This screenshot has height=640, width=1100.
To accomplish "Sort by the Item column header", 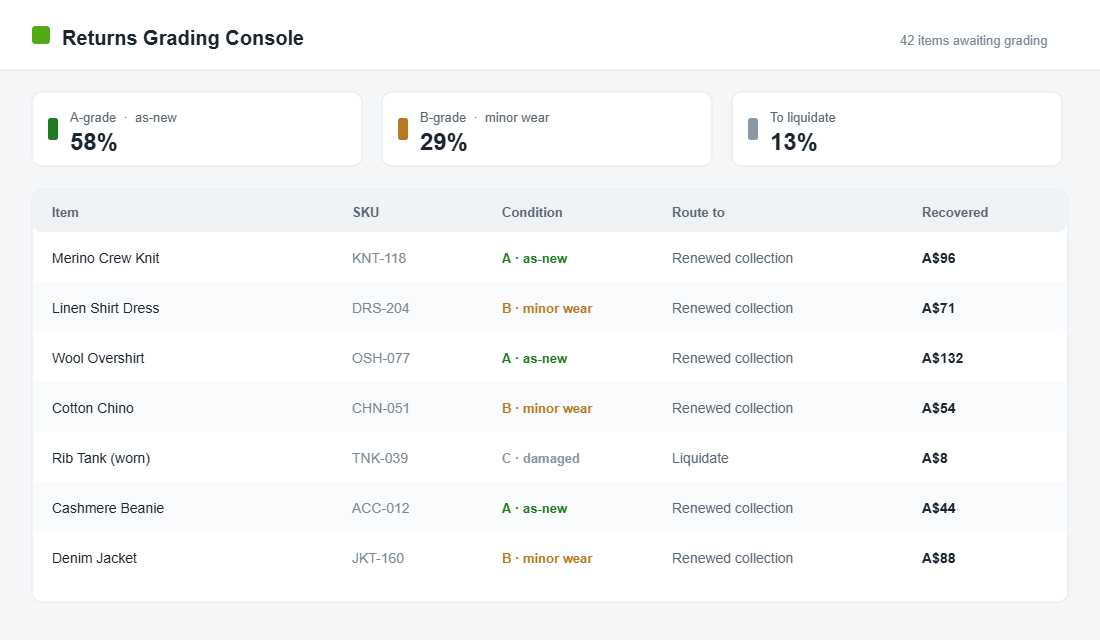I will [65, 213].
